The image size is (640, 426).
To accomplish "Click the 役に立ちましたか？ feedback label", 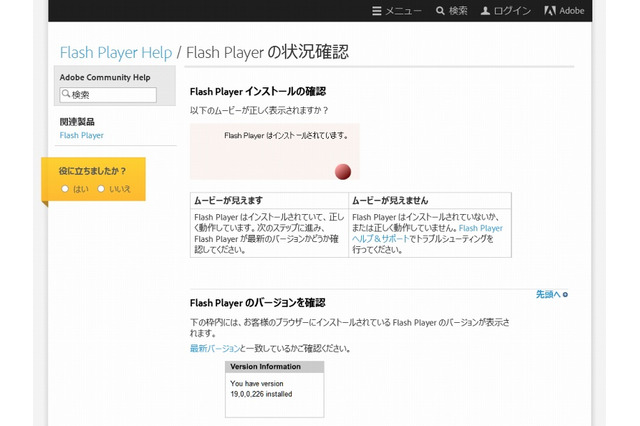I will 92,171.
